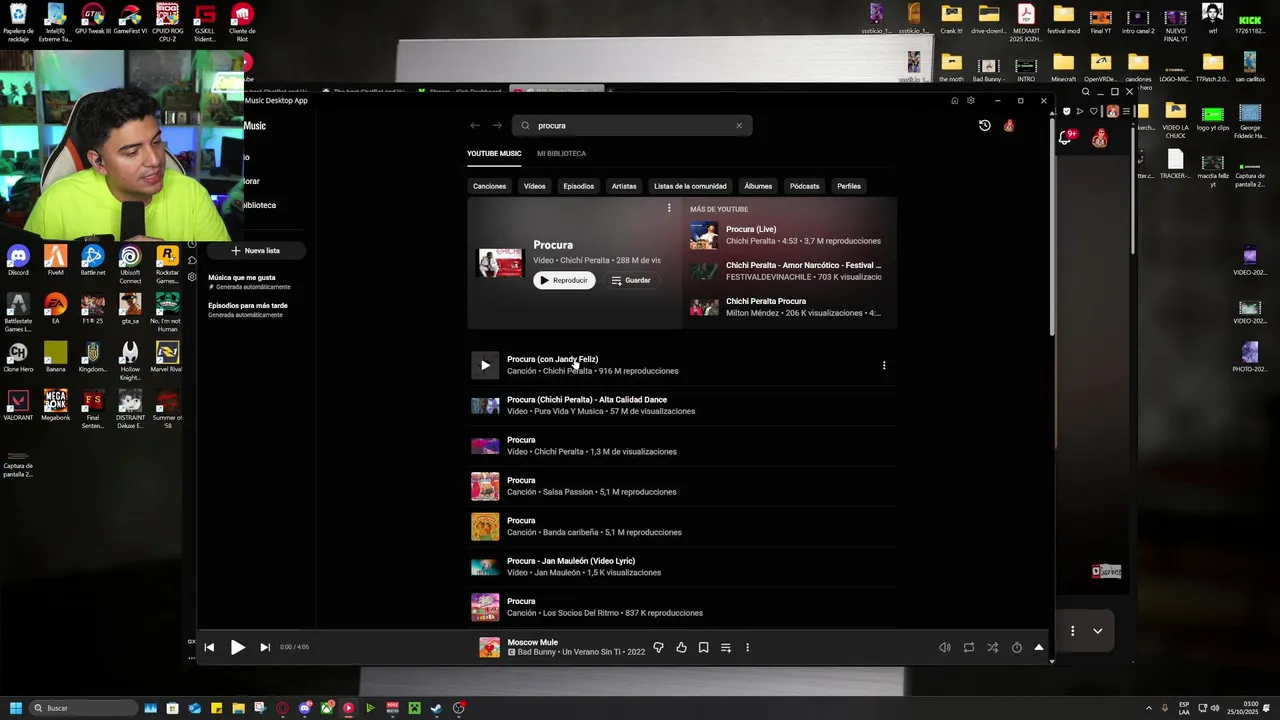The width and height of the screenshot is (1280, 720).
Task: Open home icon in Music app title bar
Action: [x=954, y=101]
